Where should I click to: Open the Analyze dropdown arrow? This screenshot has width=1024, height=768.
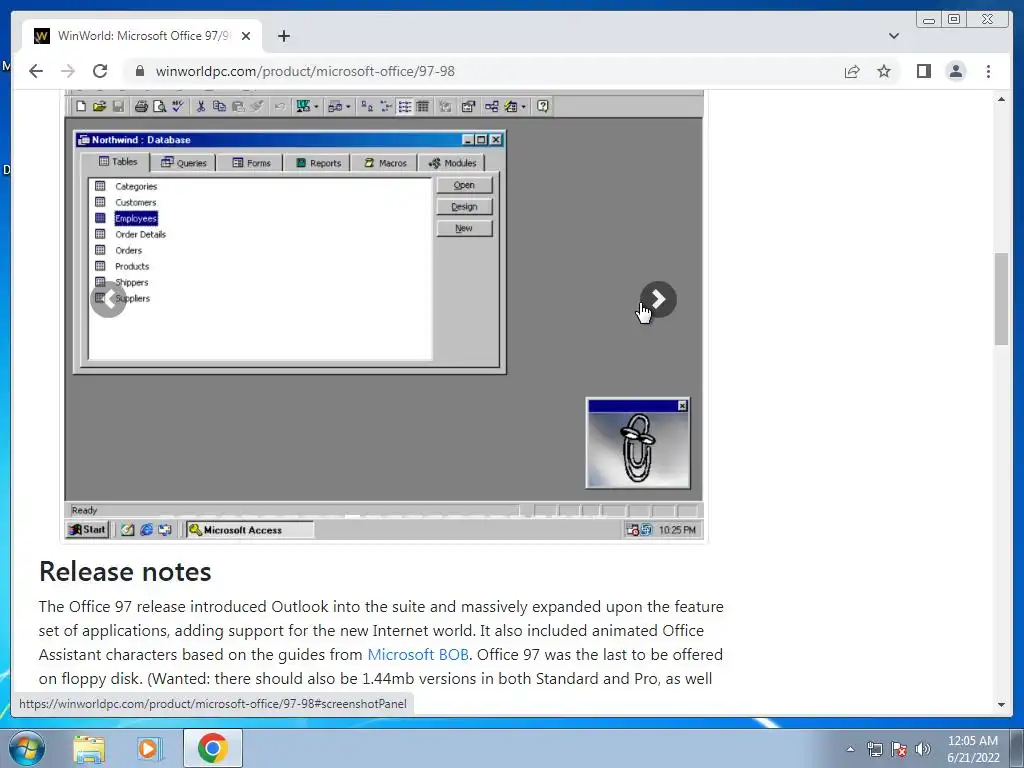[348, 106]
